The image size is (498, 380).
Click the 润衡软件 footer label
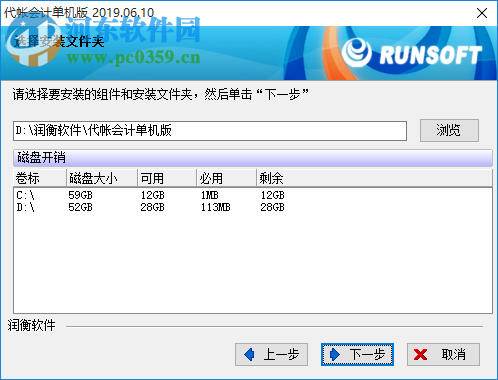(31, 325)
